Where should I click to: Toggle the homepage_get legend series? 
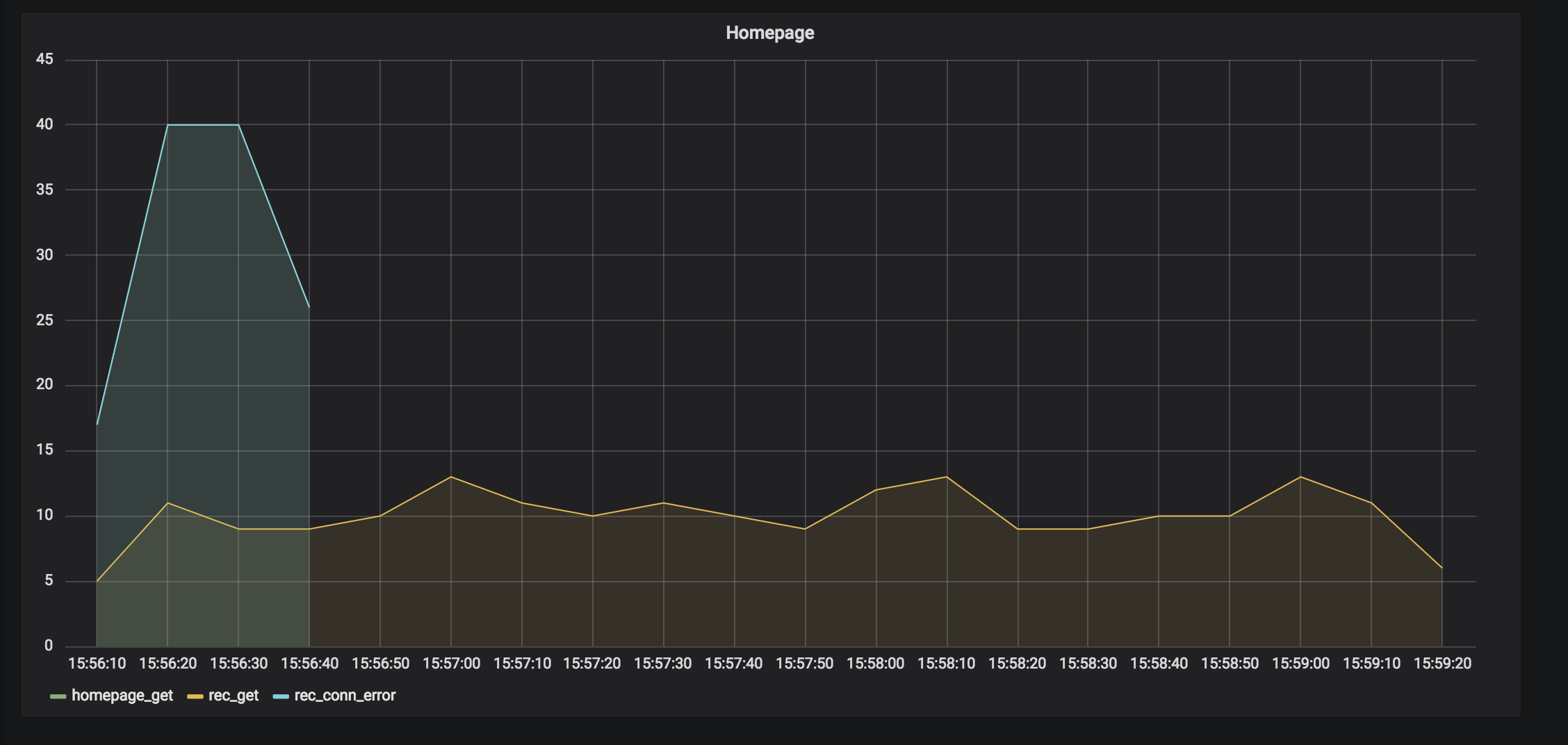pos(122,696)
